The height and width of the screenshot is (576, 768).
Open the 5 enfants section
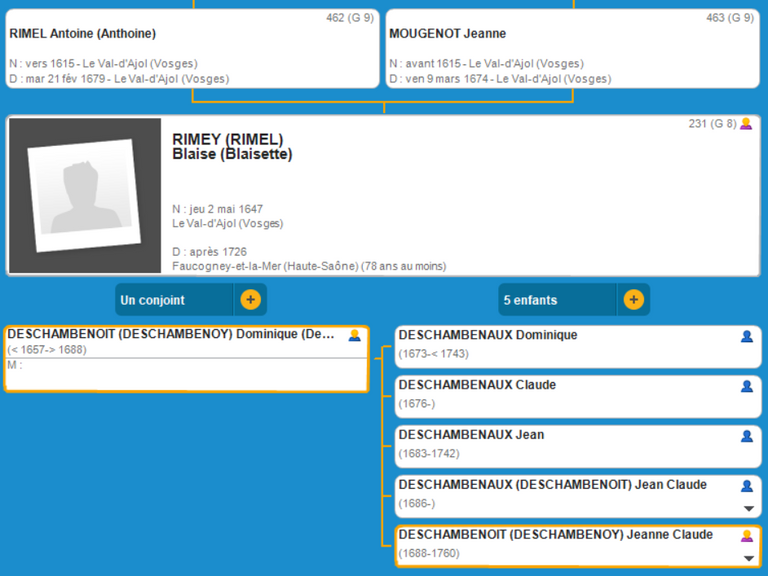pyautogui.click(x=545, y=300)
